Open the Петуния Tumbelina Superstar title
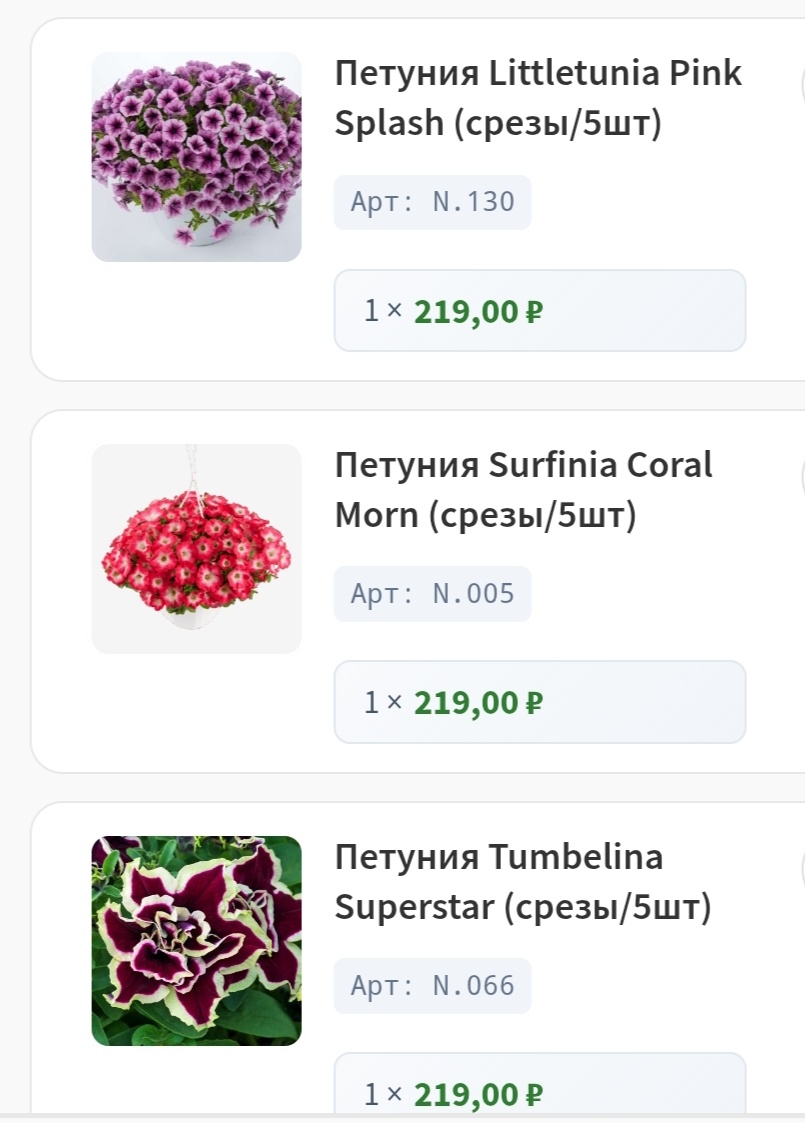 point(522,882)
